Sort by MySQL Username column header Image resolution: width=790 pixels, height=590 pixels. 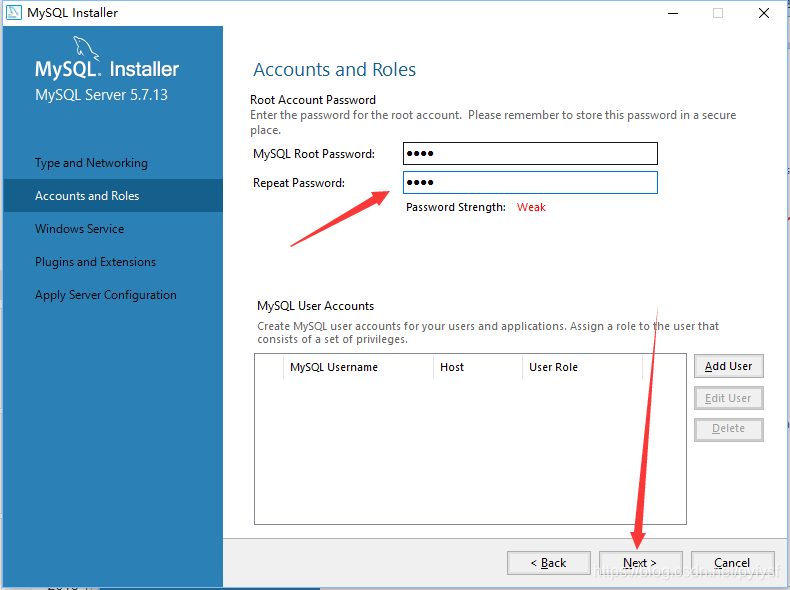coord(358,367)
